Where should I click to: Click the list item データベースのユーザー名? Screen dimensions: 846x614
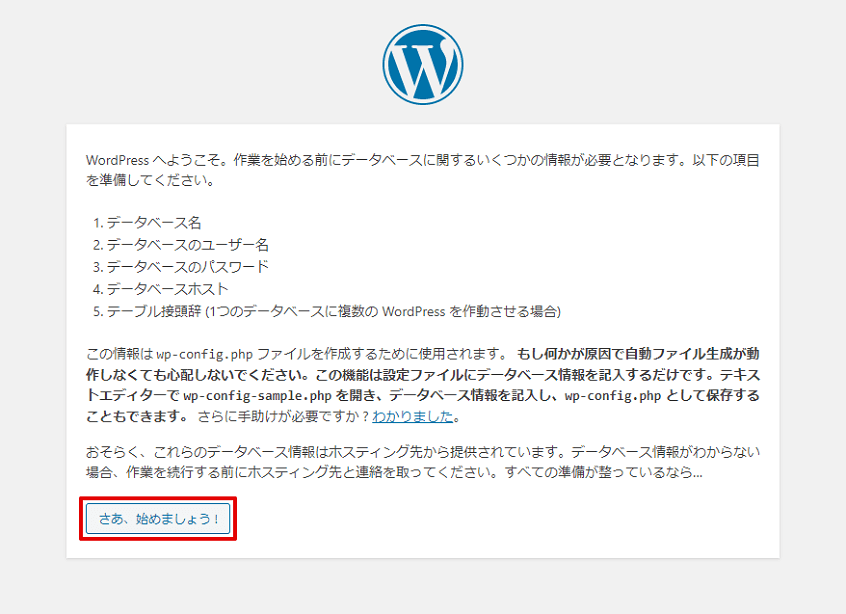[x=187, y=244]
